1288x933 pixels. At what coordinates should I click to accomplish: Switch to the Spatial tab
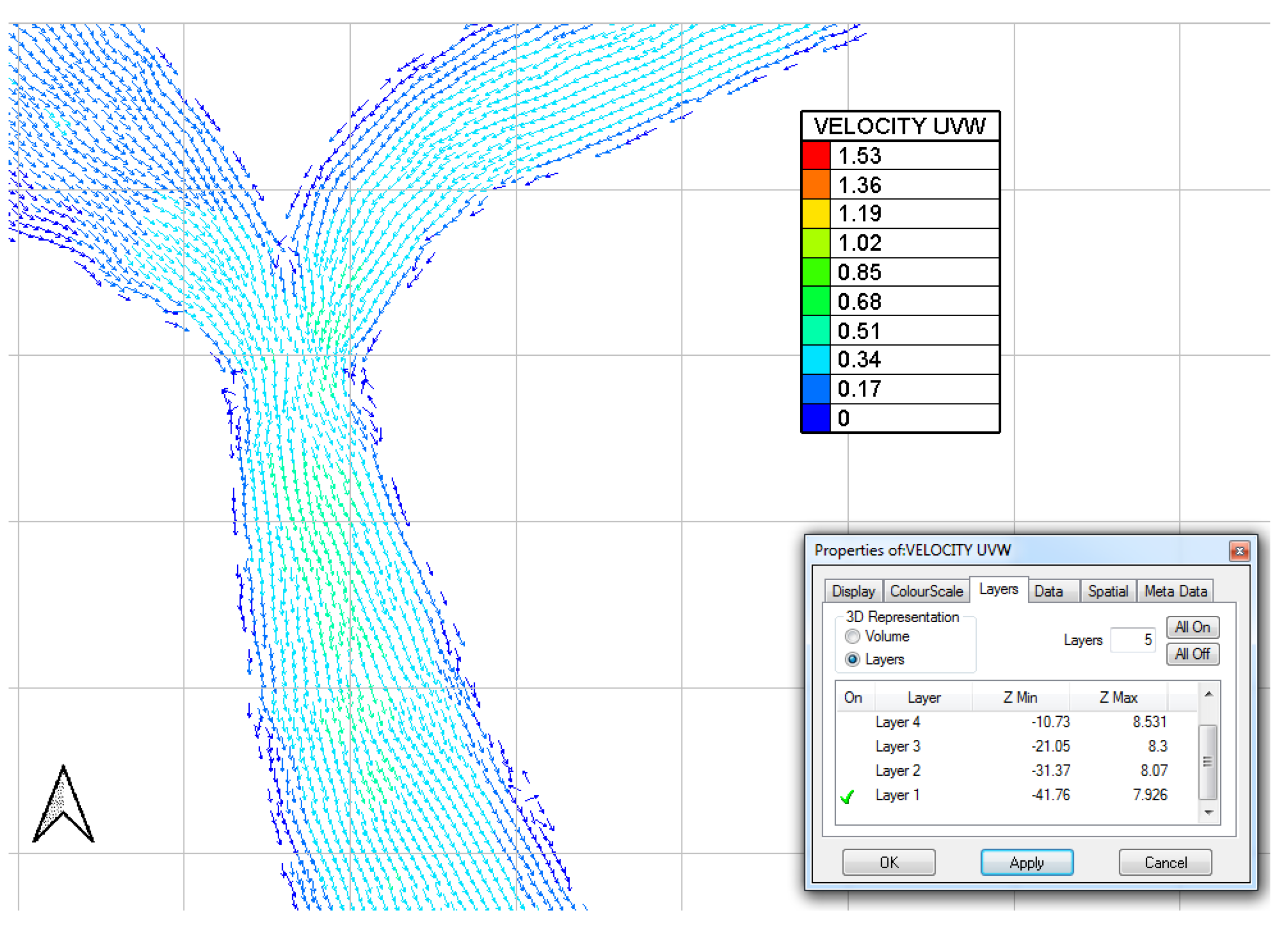1108,592
